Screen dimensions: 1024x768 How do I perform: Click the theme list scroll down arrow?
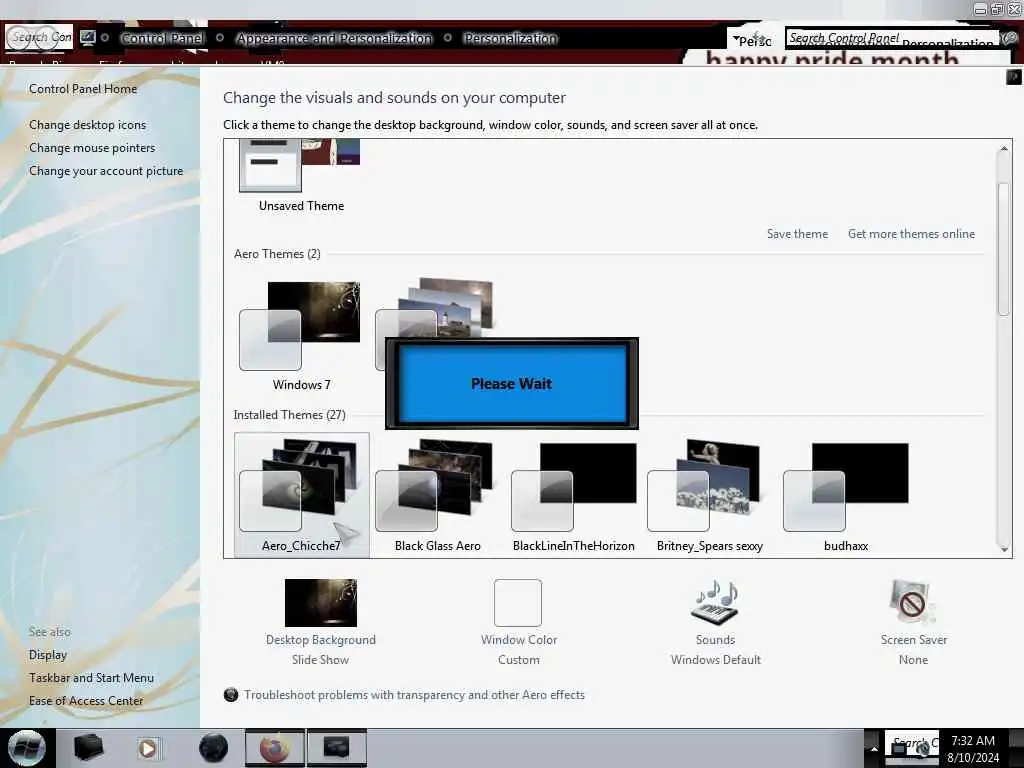coord(1004,550)
